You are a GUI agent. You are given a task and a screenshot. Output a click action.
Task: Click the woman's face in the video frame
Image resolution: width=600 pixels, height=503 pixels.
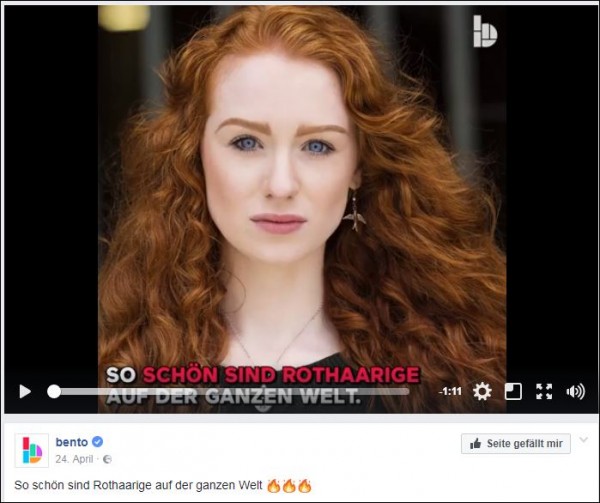(279, 161)
